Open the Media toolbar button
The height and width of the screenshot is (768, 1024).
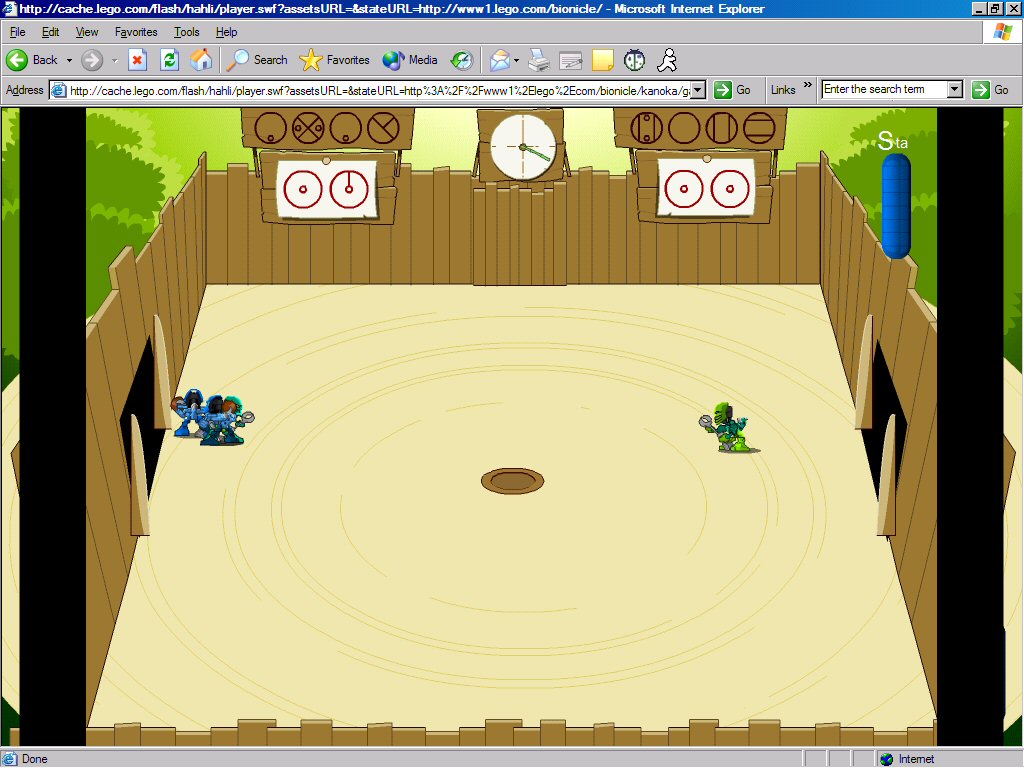coord(410,60)
